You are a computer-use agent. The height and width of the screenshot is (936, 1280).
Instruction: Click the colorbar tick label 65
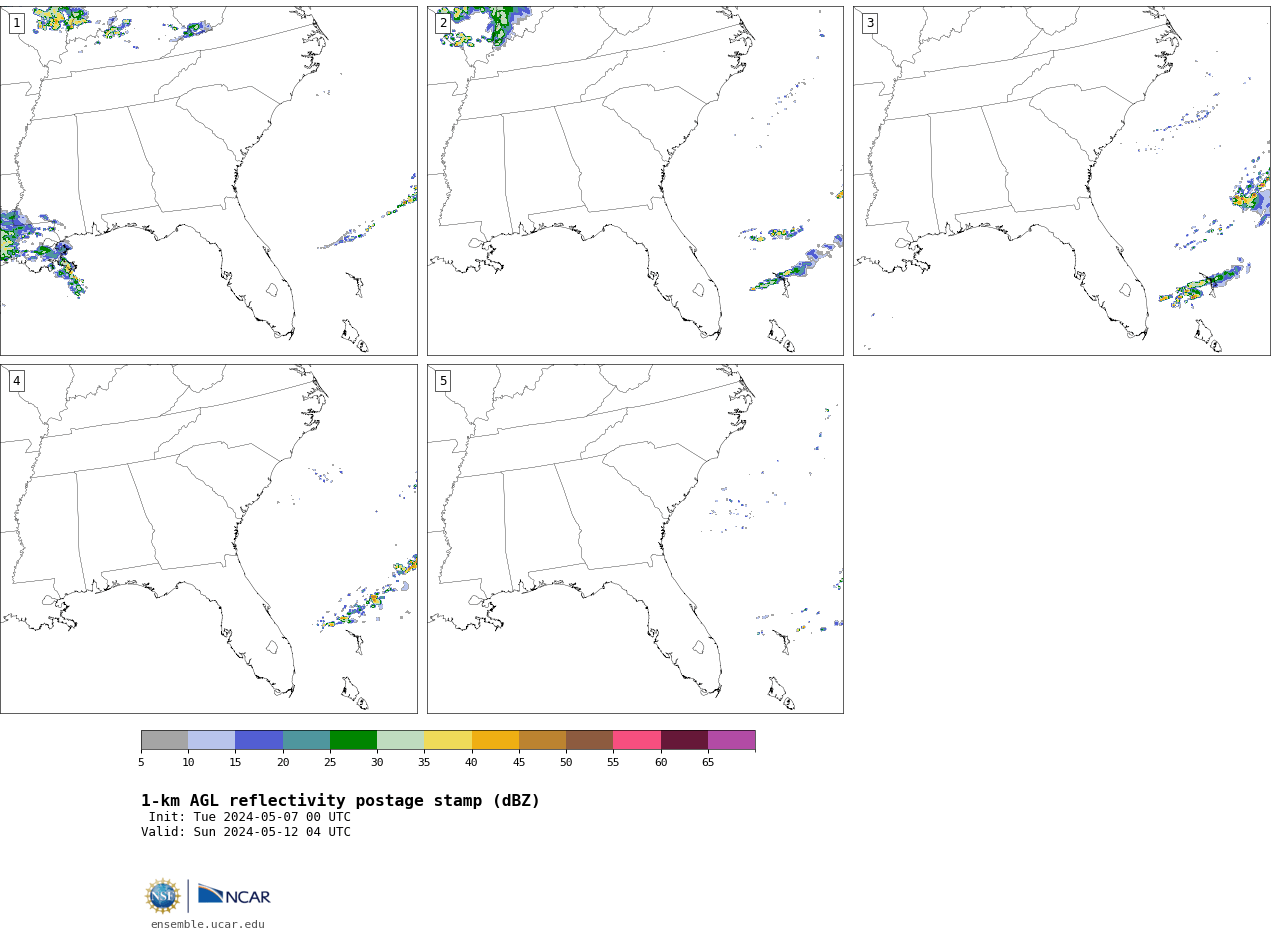pos(708,763)
